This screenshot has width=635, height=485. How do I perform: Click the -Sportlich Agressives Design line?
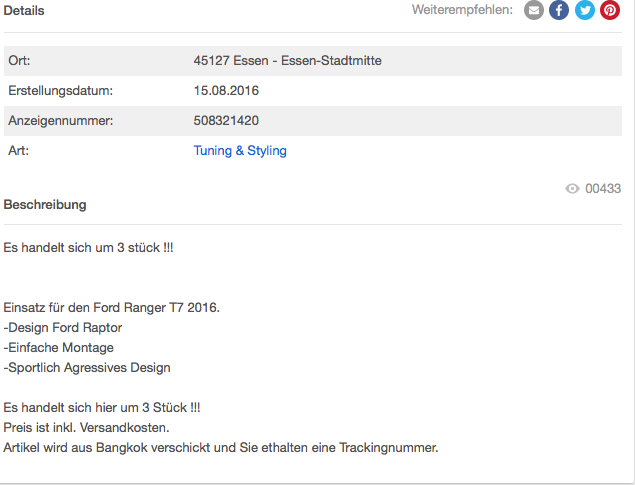click(87, 368)
